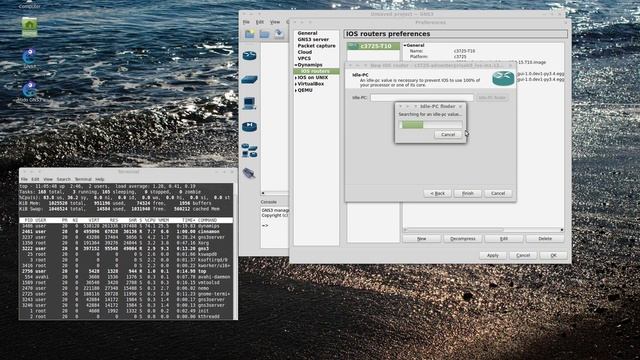
Task: Click the New button in IOS routers preferences
Action: tap(422, 238)
